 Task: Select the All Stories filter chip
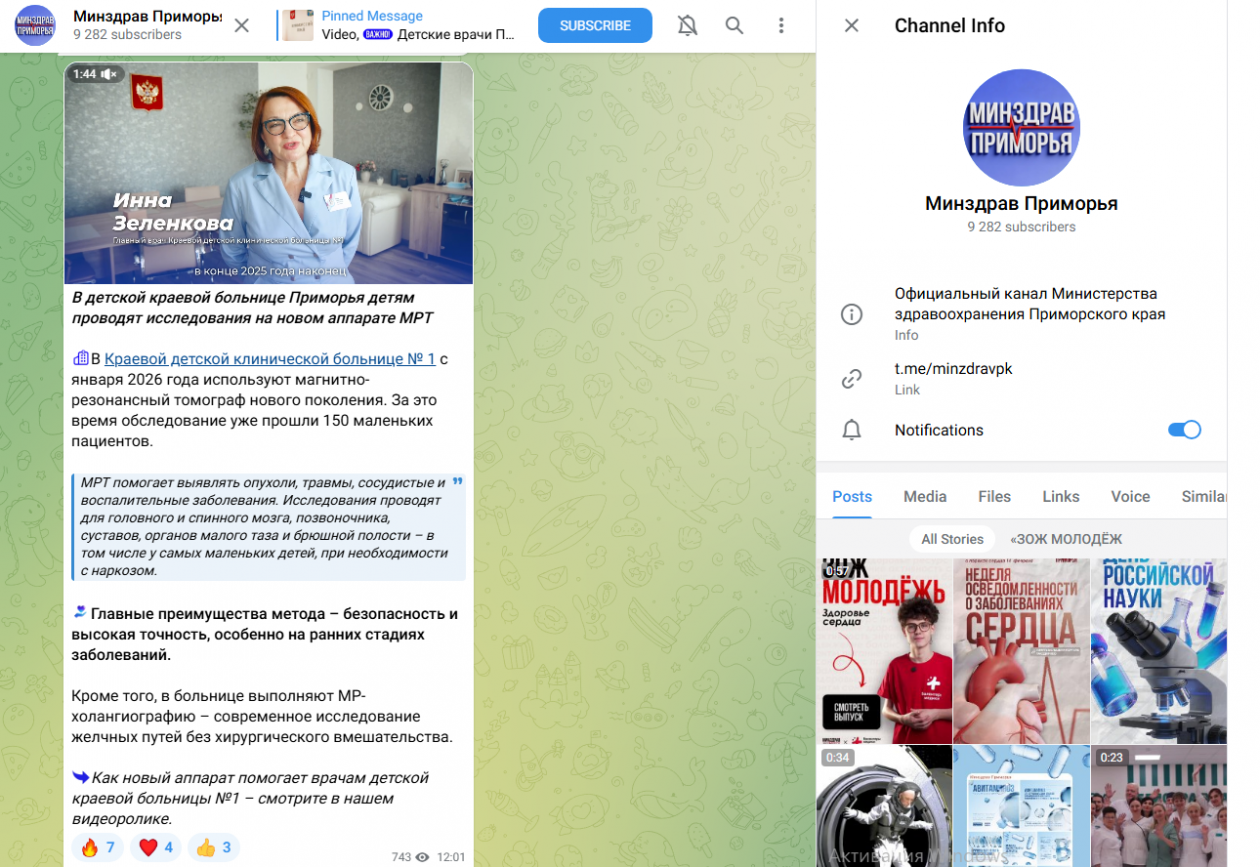[x=952, y=539]
